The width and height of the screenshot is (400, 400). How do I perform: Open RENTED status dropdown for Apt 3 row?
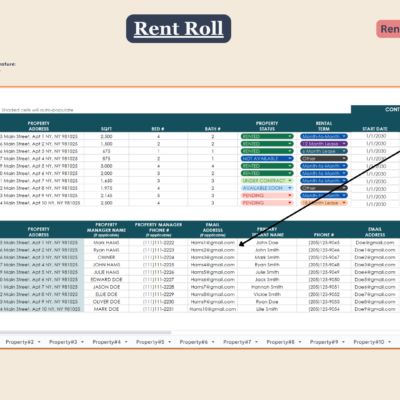coord(267,151)
